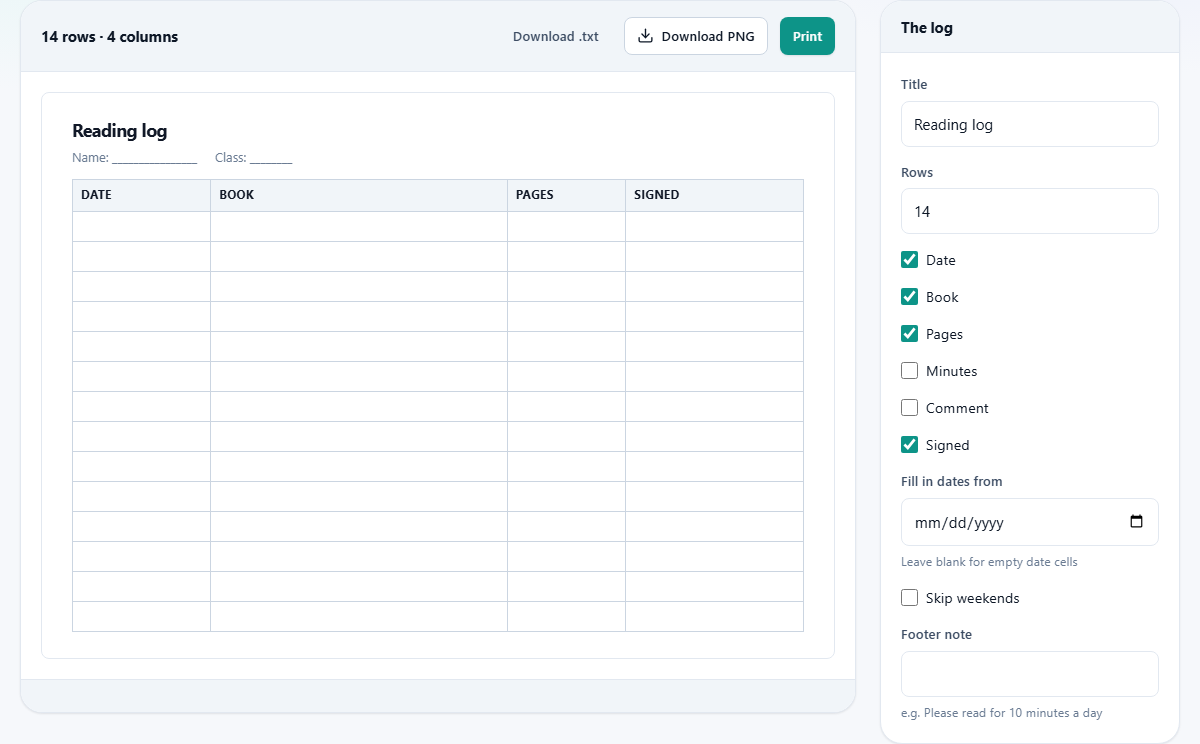
Task: Click the BOOK column header
Action: coord(359,195)
